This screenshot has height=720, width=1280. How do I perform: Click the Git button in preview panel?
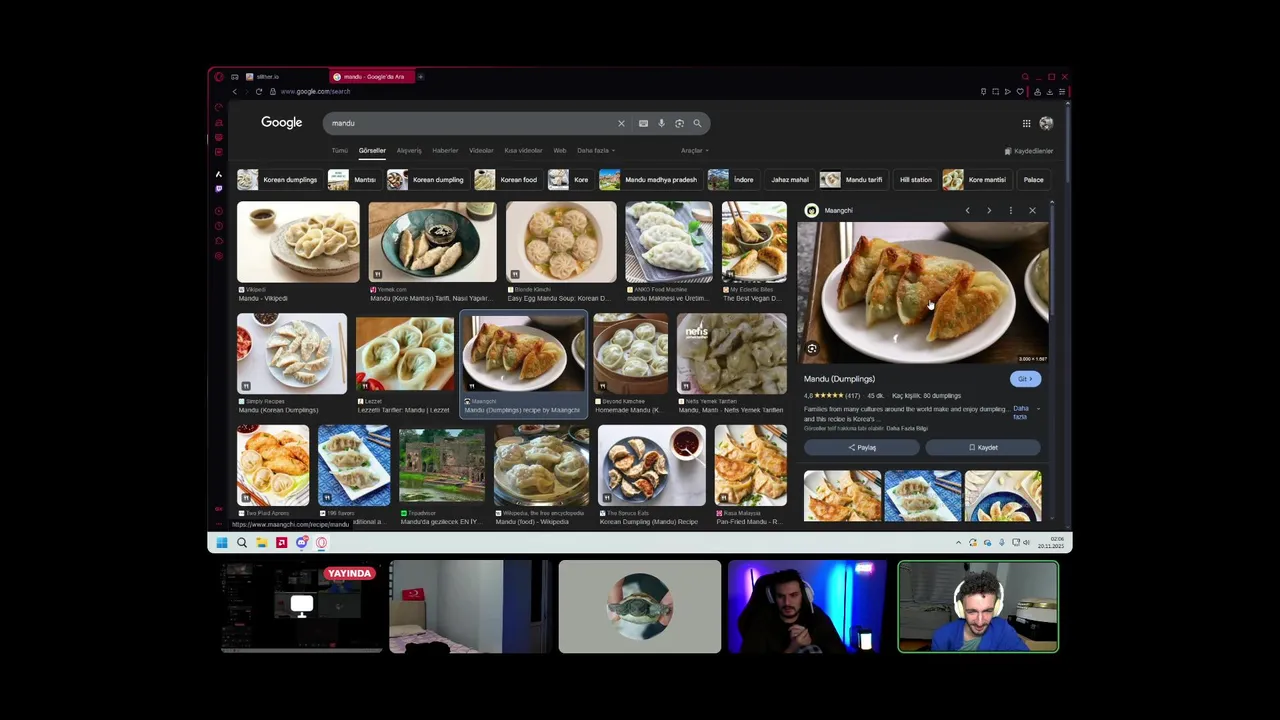point(1025,379)
